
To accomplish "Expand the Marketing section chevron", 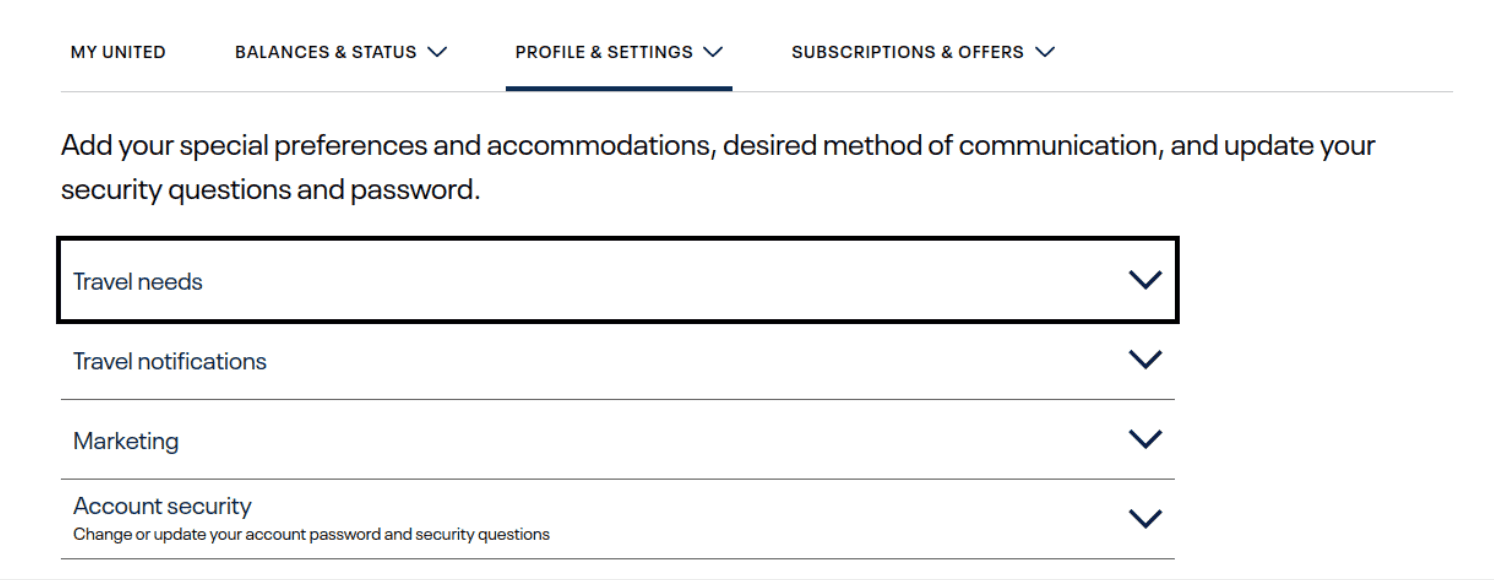I will (1146, 438).
